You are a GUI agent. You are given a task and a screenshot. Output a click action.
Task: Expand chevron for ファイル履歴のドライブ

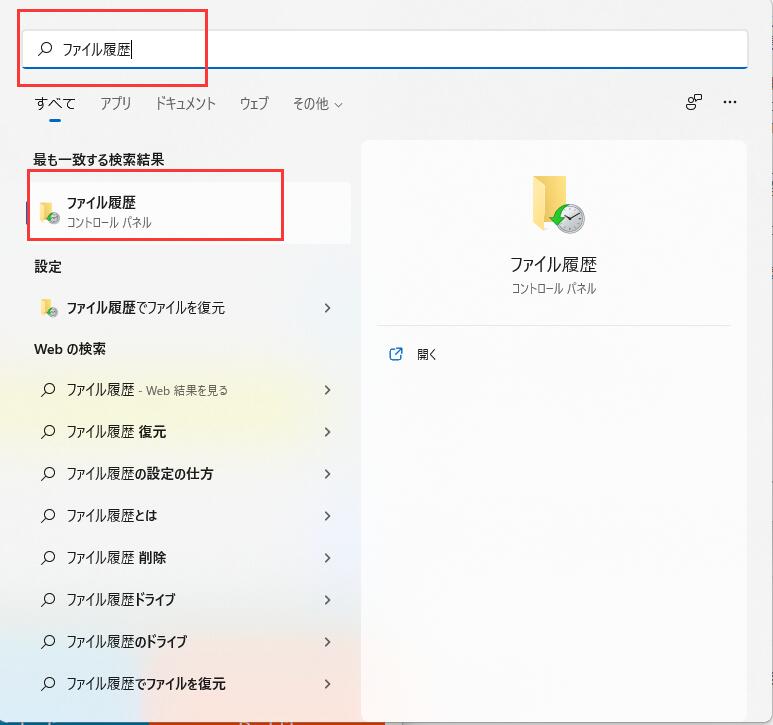pyautogui.click(x=327, y=642)
